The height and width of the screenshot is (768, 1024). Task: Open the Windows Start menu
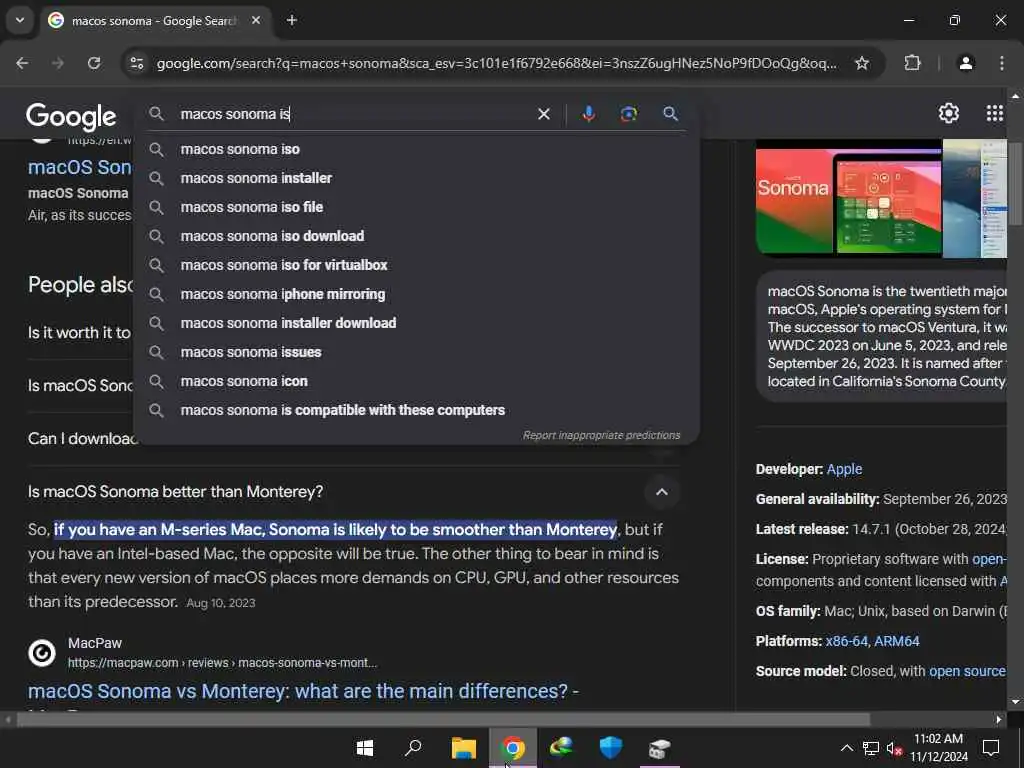point(364,748)
